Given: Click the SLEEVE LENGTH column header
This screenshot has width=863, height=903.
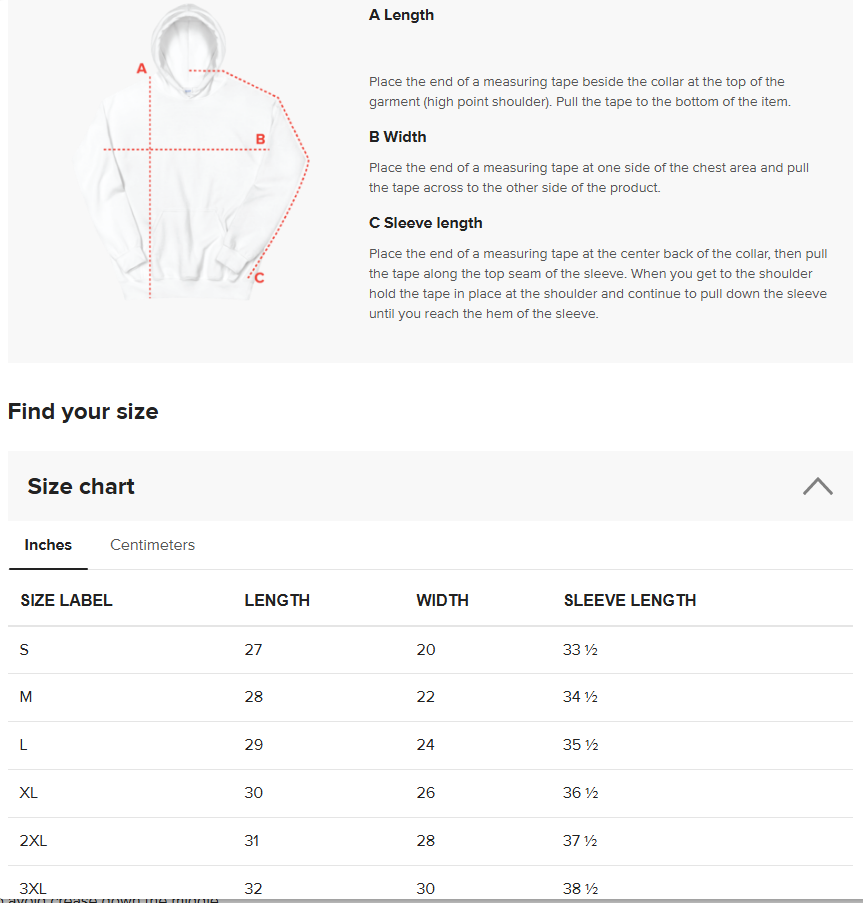Looking at the screenshot, I should (x=630, y=600).
